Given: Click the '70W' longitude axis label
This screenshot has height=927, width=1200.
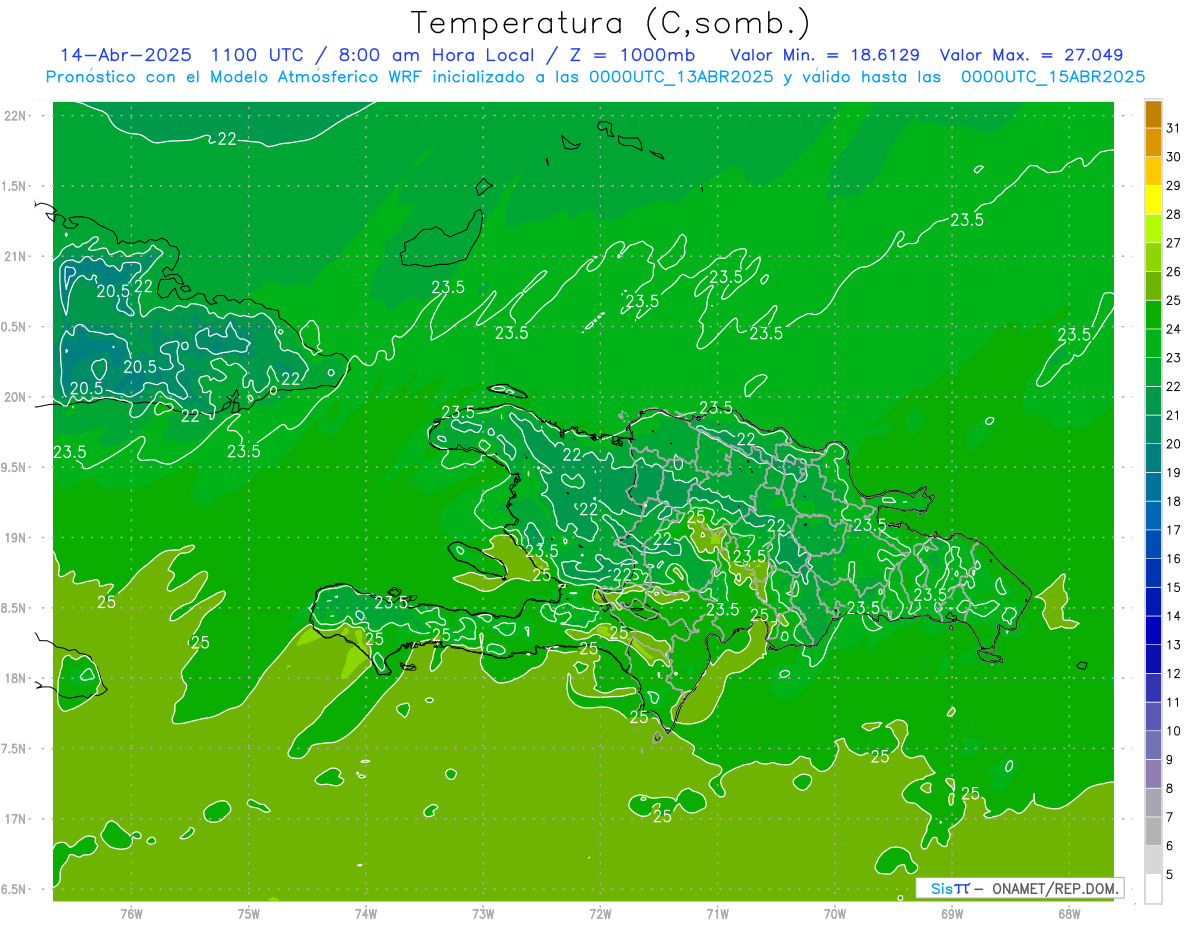Looking at the screenshot, I should click(x=835, y=913).
